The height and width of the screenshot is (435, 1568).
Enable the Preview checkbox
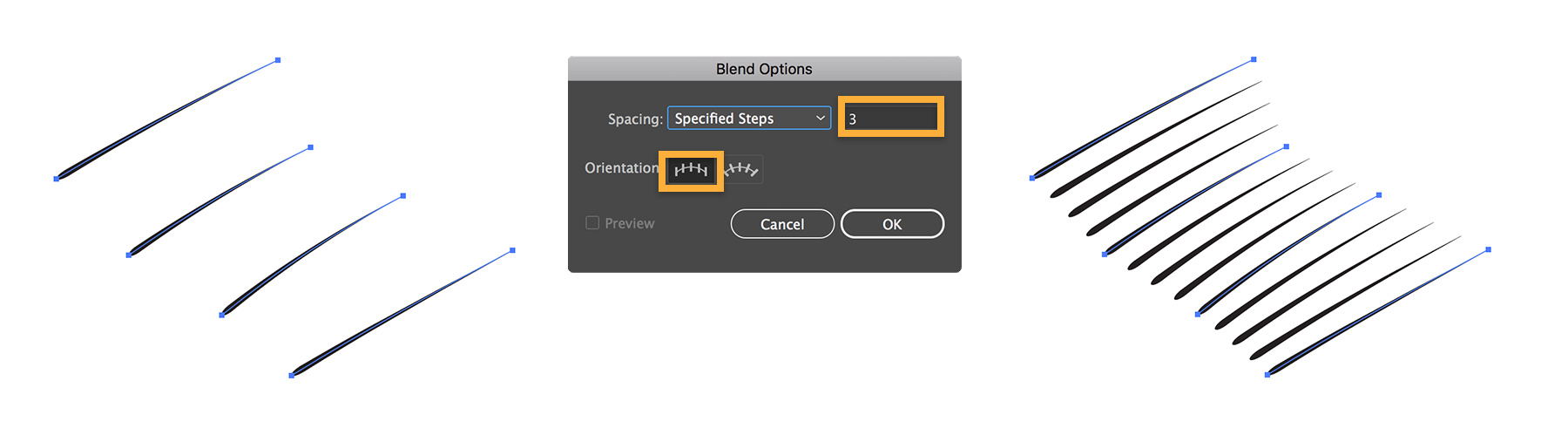click(592, 223)
